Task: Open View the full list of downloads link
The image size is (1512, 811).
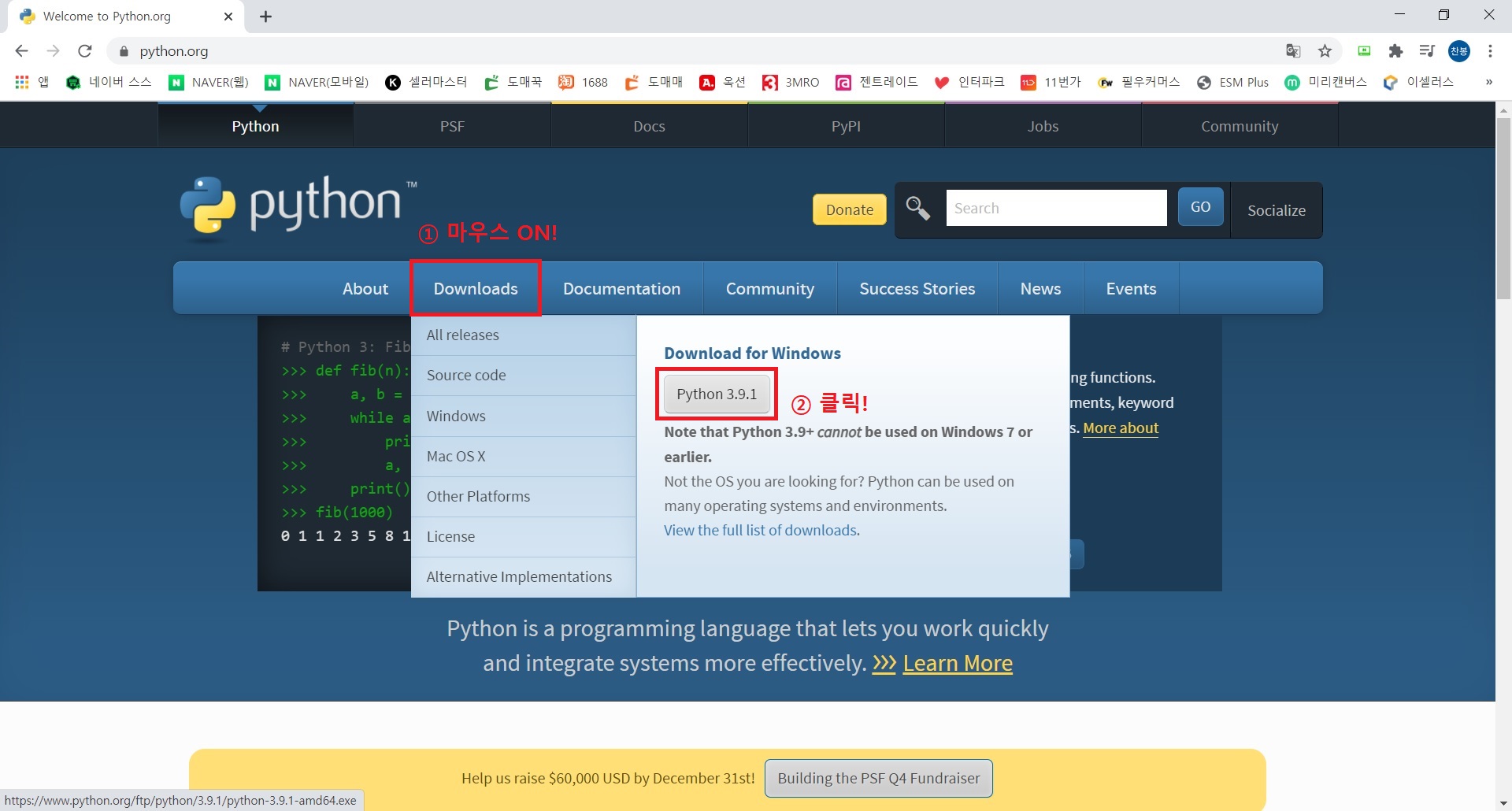Action: 760,531
